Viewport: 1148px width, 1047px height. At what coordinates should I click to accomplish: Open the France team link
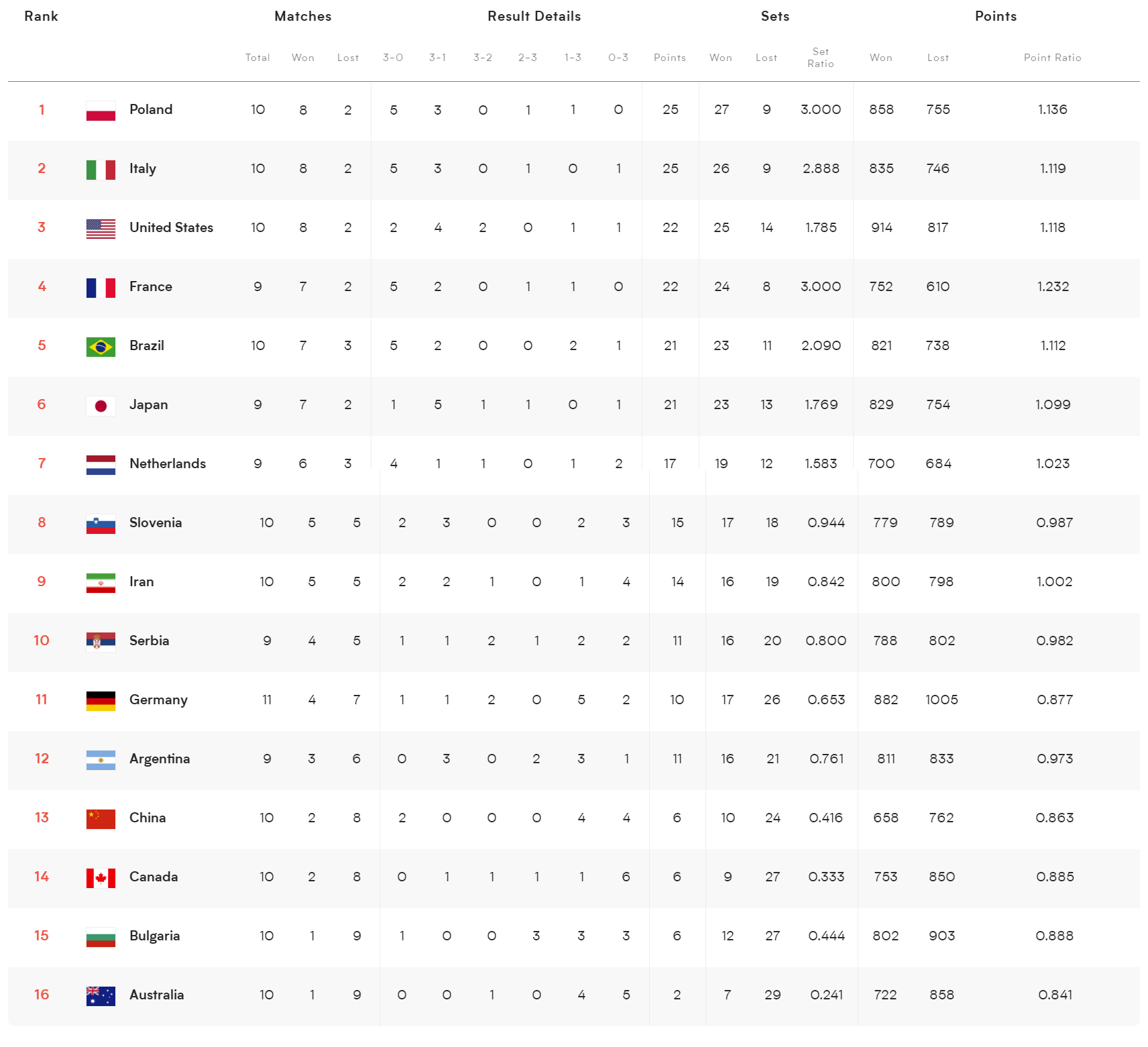pyautogui.click(x=151, y=287)
